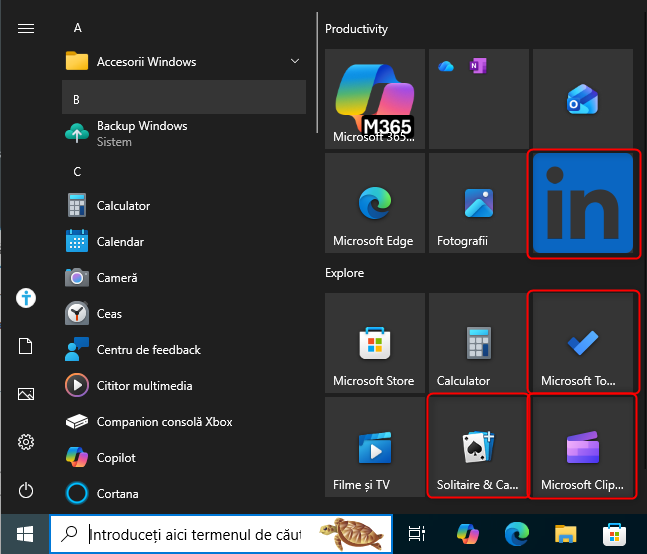Open Documents from the Start sidebar
Viewport: 647px width, 554px height.
[26, 346]
